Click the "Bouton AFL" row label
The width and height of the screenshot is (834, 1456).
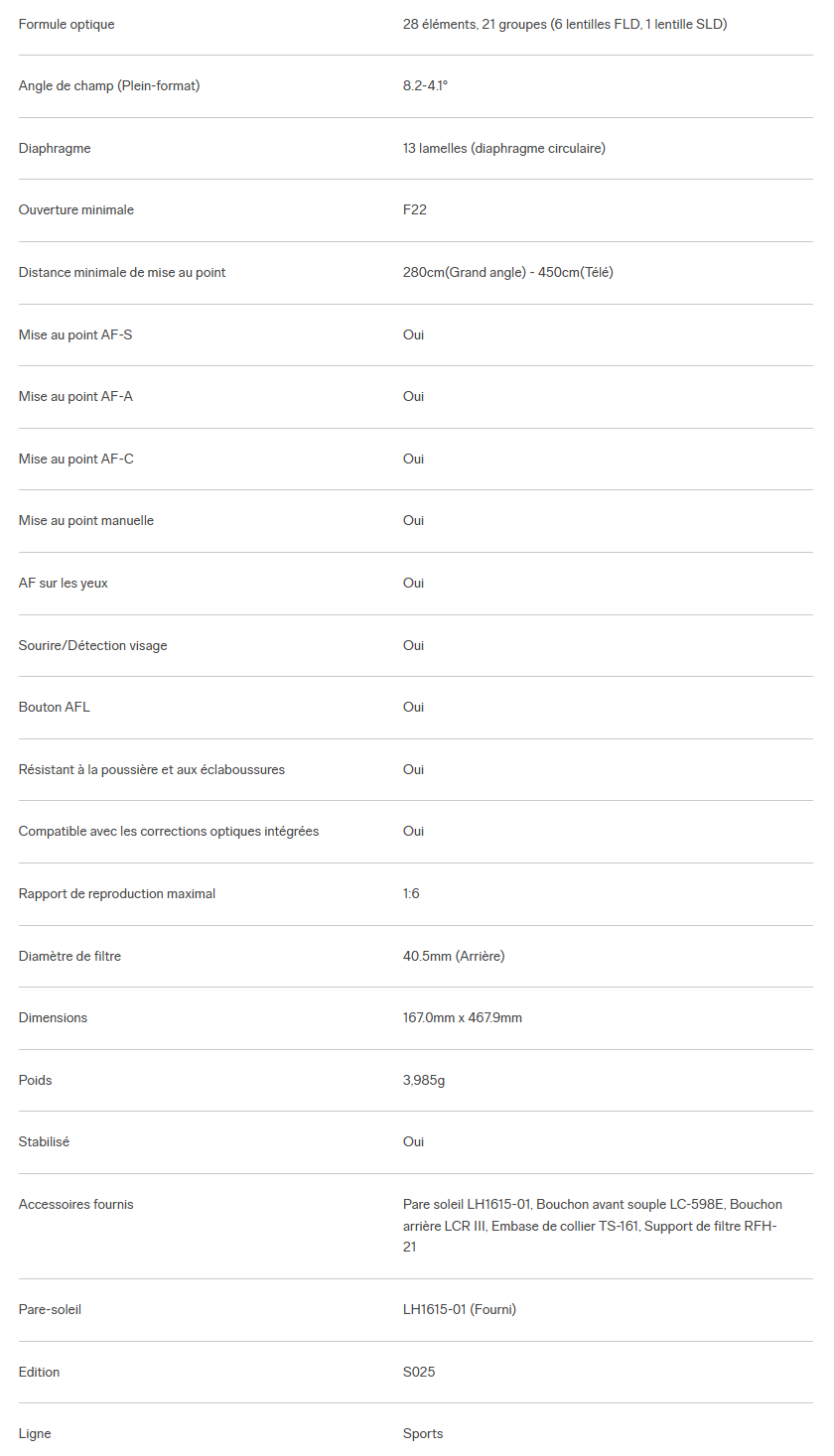point(55,707)
